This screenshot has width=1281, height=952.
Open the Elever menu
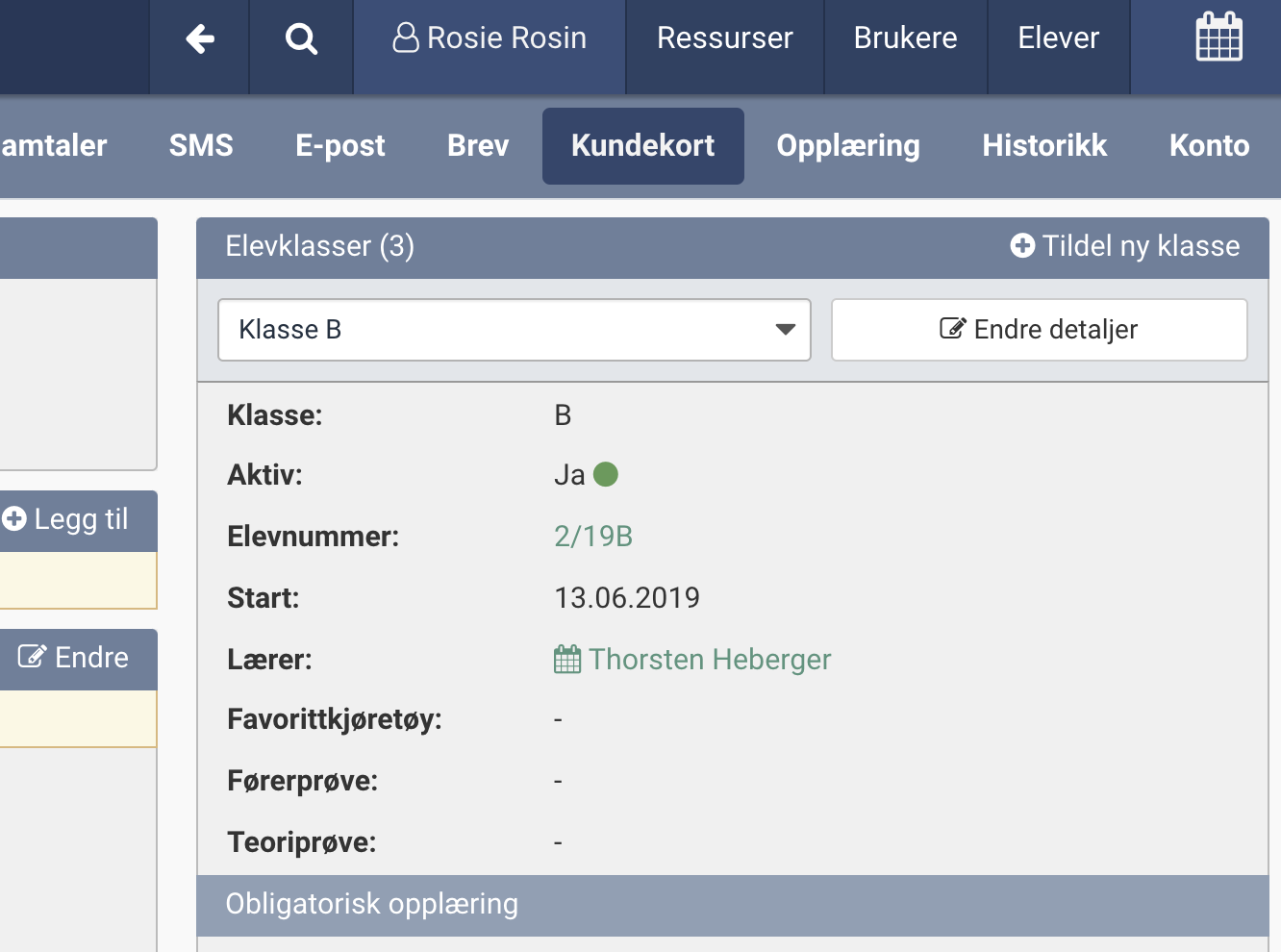point(1058,38)
